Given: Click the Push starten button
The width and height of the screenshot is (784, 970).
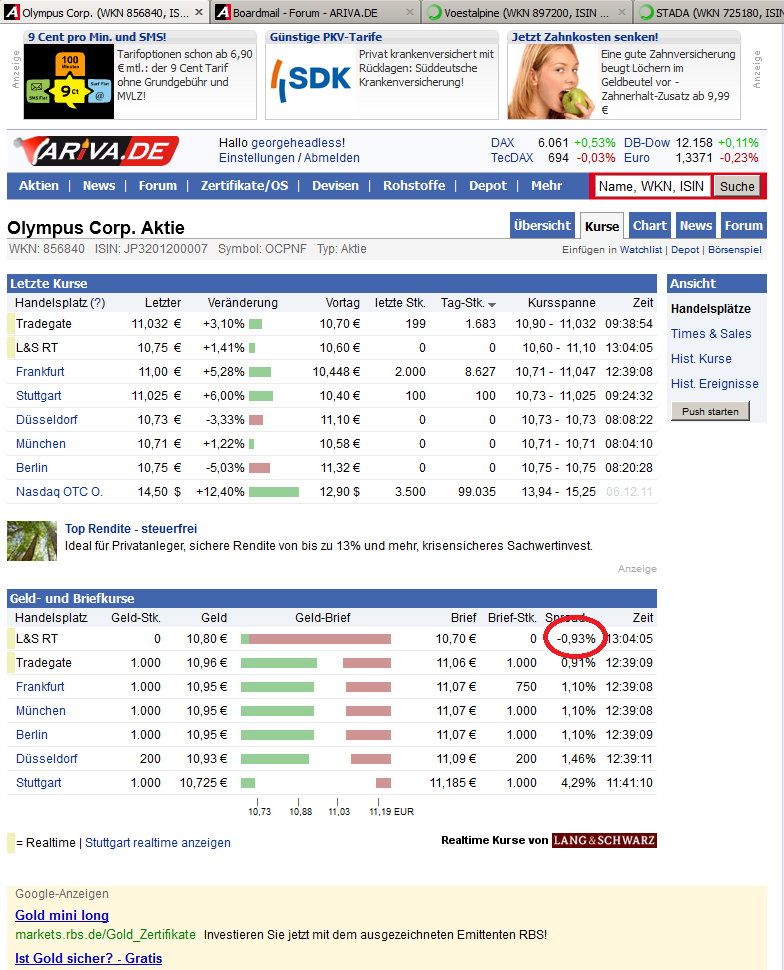Looking at the screenshot, I should [710, 411].
